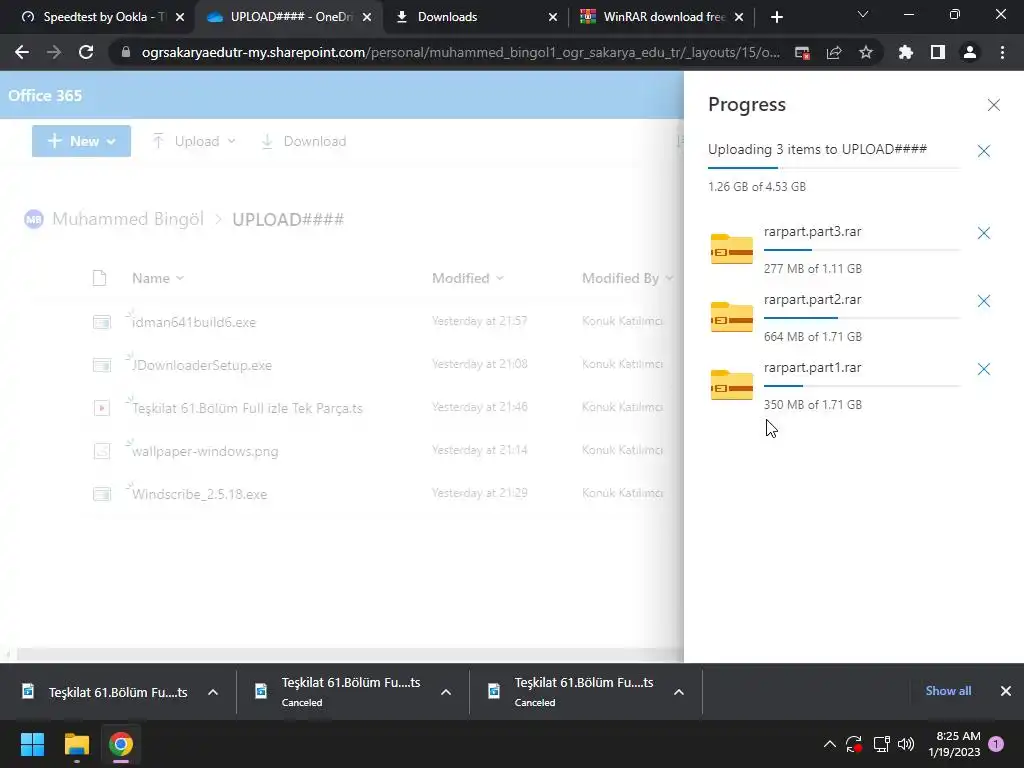Open volume control in system tray

pos(906,744)
